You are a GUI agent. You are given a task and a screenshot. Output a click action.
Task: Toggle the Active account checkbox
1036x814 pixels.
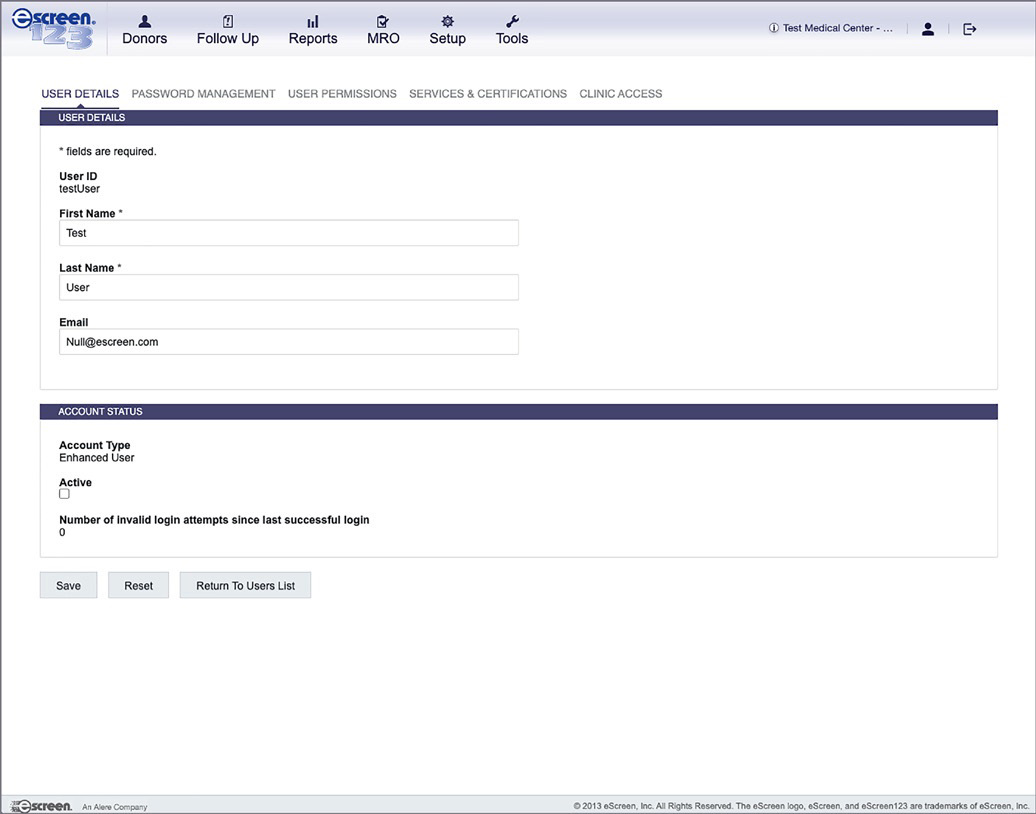pos(65,494)
